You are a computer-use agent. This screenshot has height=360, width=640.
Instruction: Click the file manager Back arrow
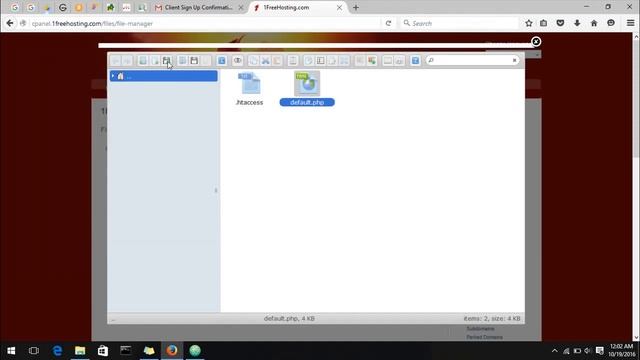pos(116,61)
